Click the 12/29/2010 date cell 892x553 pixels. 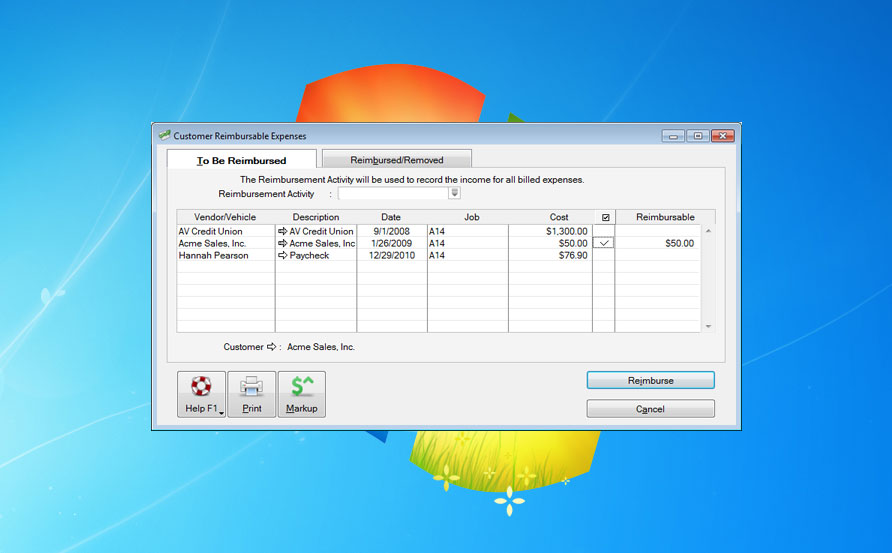(x=391, y=255)
